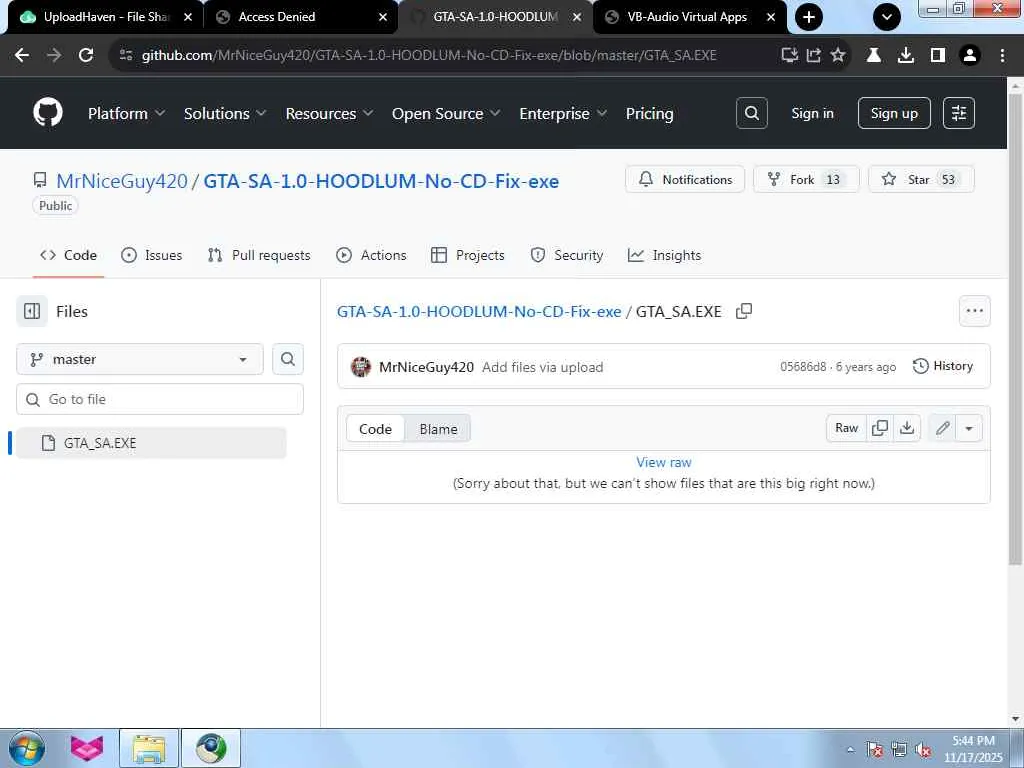Open the GitHub search icon
The height and width of the screenshot is (768, 1024).
coord(752,113)
